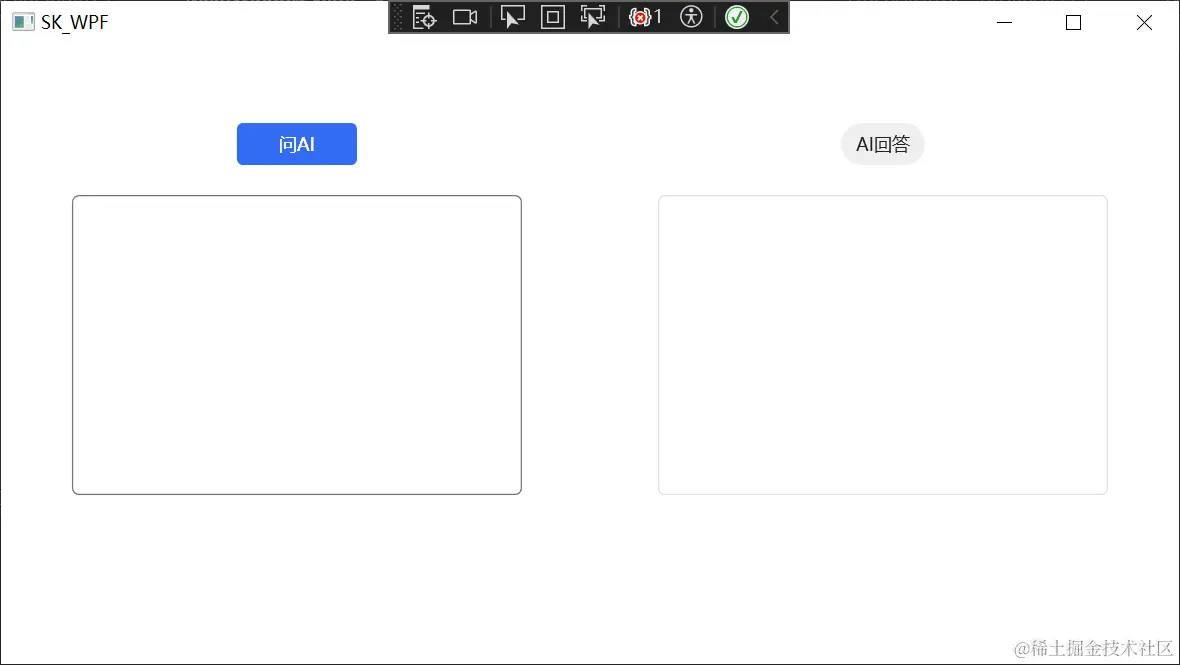
Task: Close the SK_WPF window
Action: (x=1144, y=23)
